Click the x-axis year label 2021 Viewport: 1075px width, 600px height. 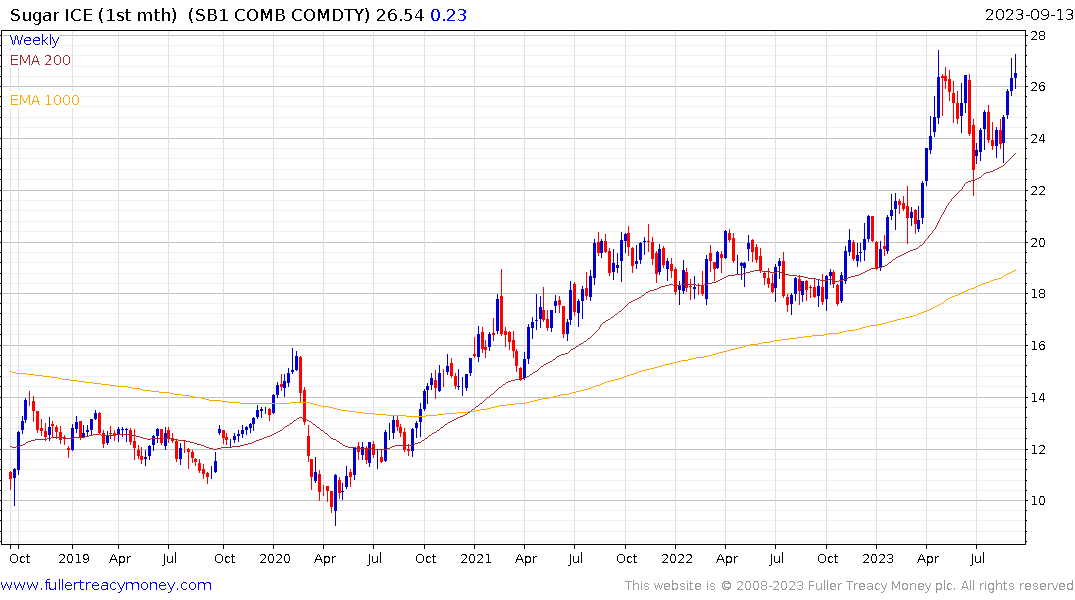tap(476, 558)
